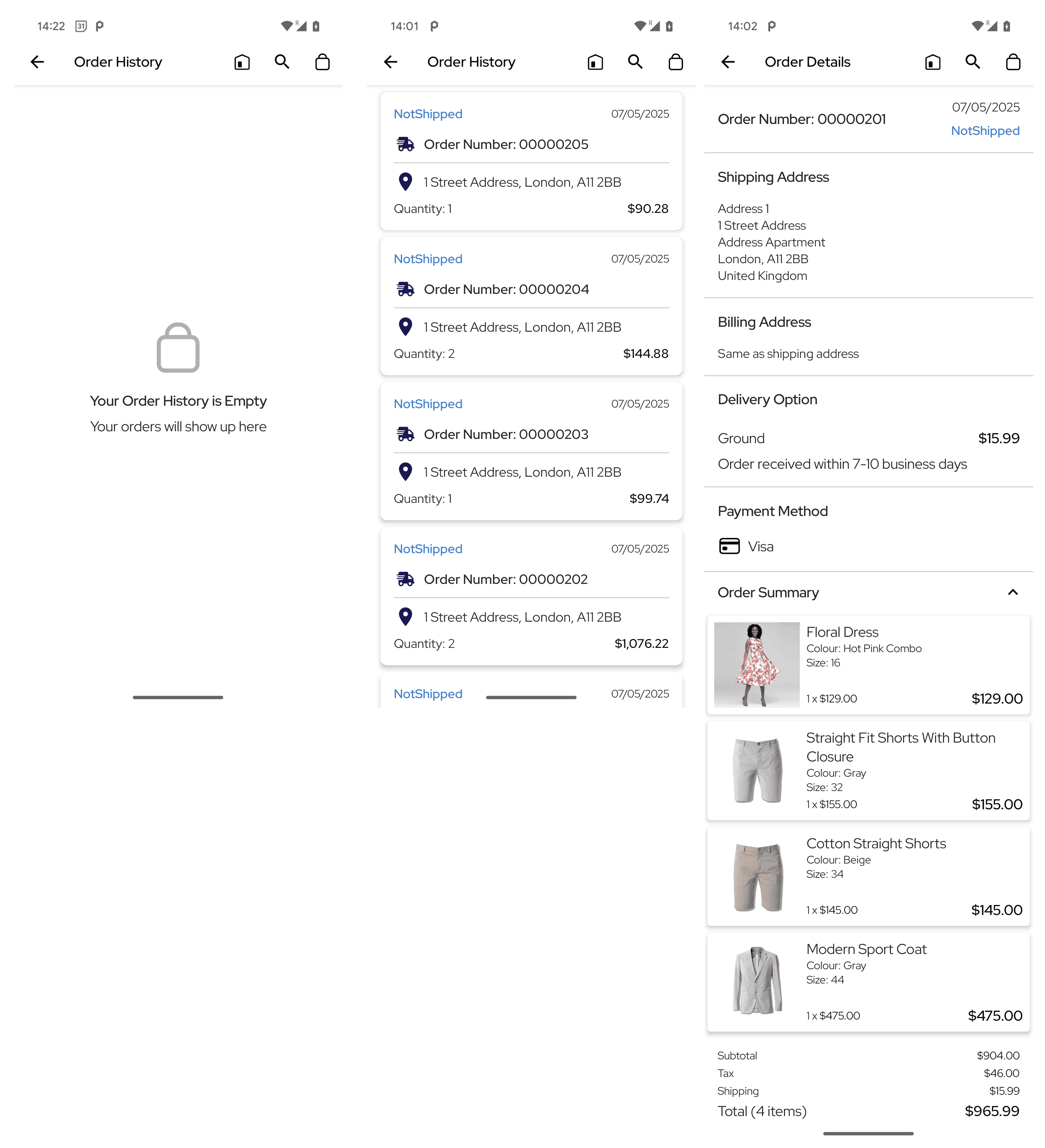
Task: Tap 'Quantity: 2' in order 00000204 card
Action: click(x=424, y=354)
